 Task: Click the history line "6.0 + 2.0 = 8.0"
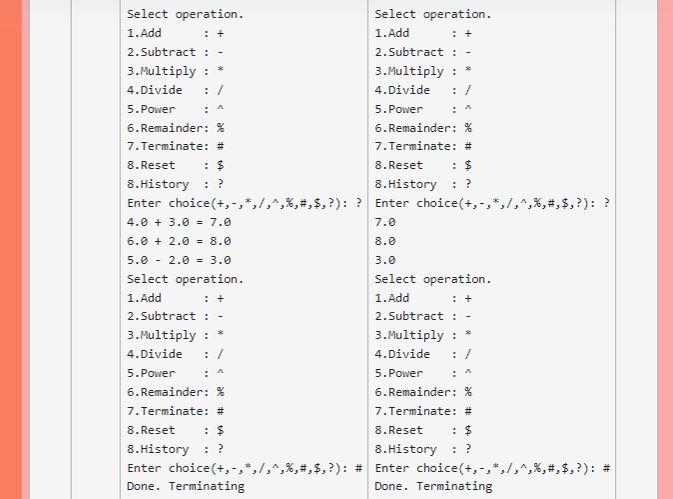coord(179,241)
